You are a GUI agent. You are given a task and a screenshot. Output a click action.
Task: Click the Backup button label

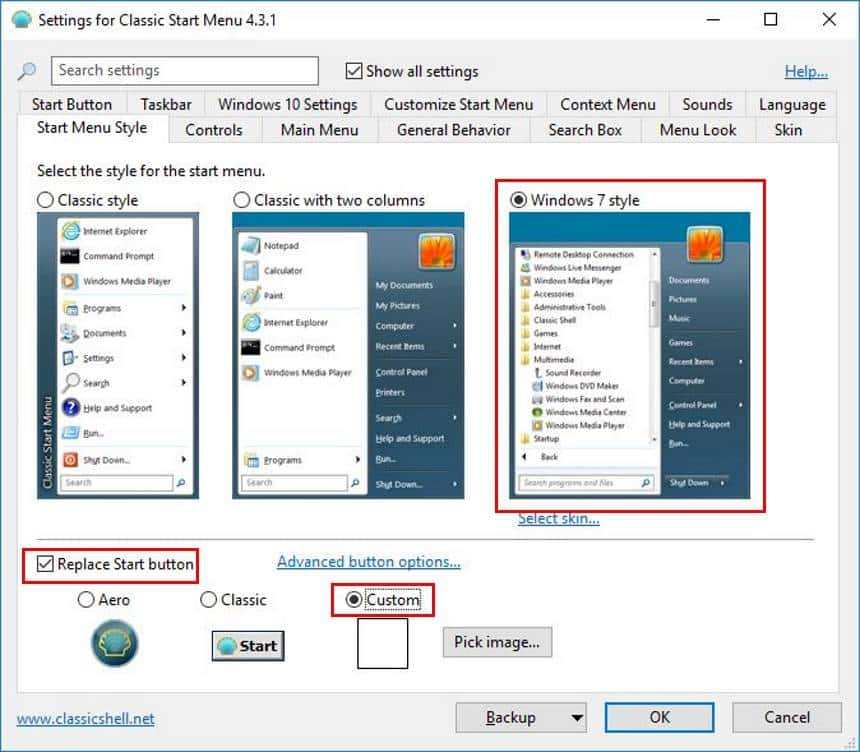(x=511, y=717)
